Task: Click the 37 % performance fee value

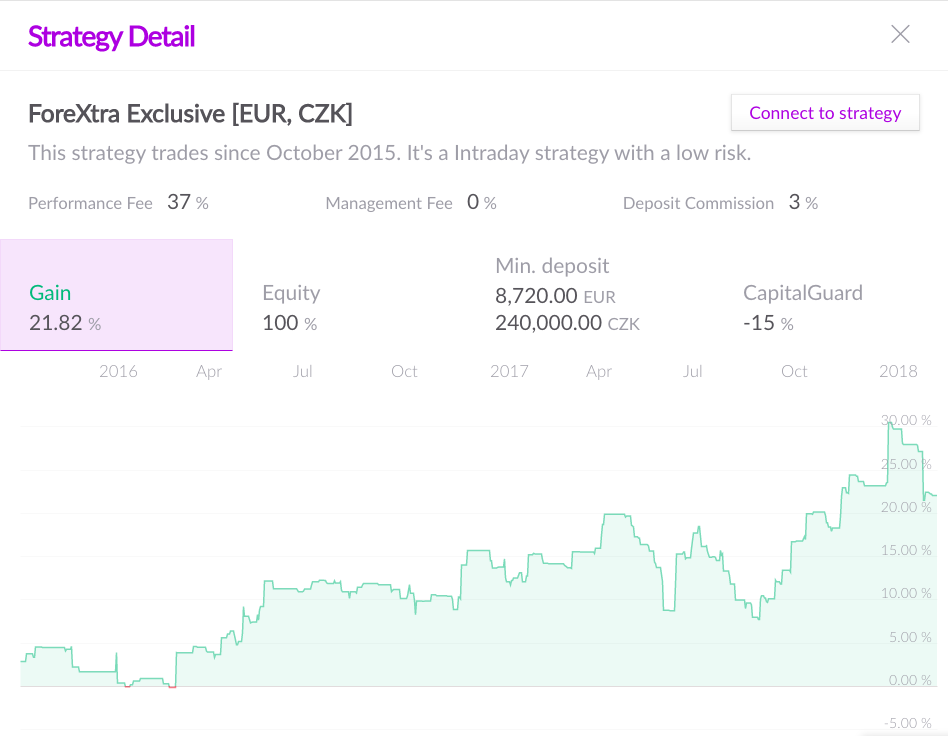Action: [x=188, y=202]
